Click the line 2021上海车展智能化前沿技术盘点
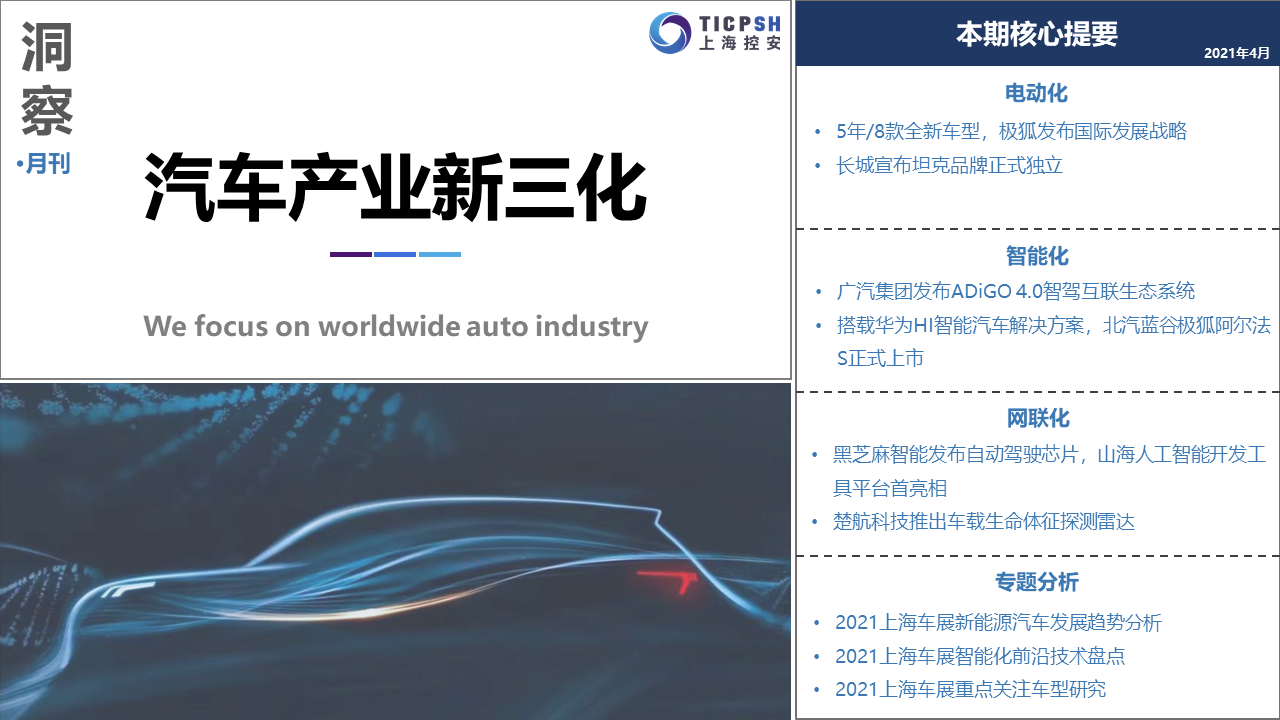Screen dimensions: 1280x720 click(x=980, y=656)
